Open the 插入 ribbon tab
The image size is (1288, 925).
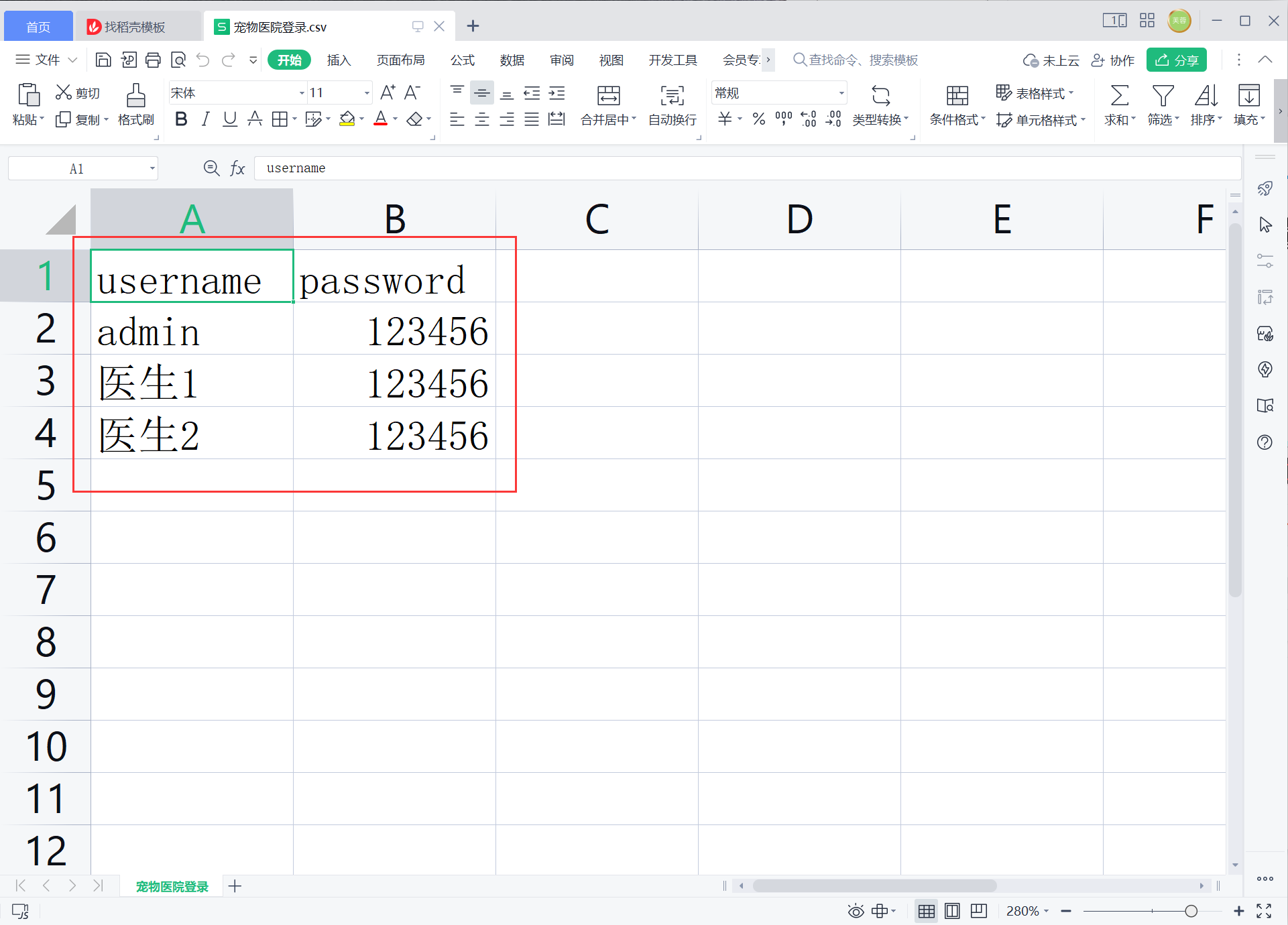pos(339,60)
